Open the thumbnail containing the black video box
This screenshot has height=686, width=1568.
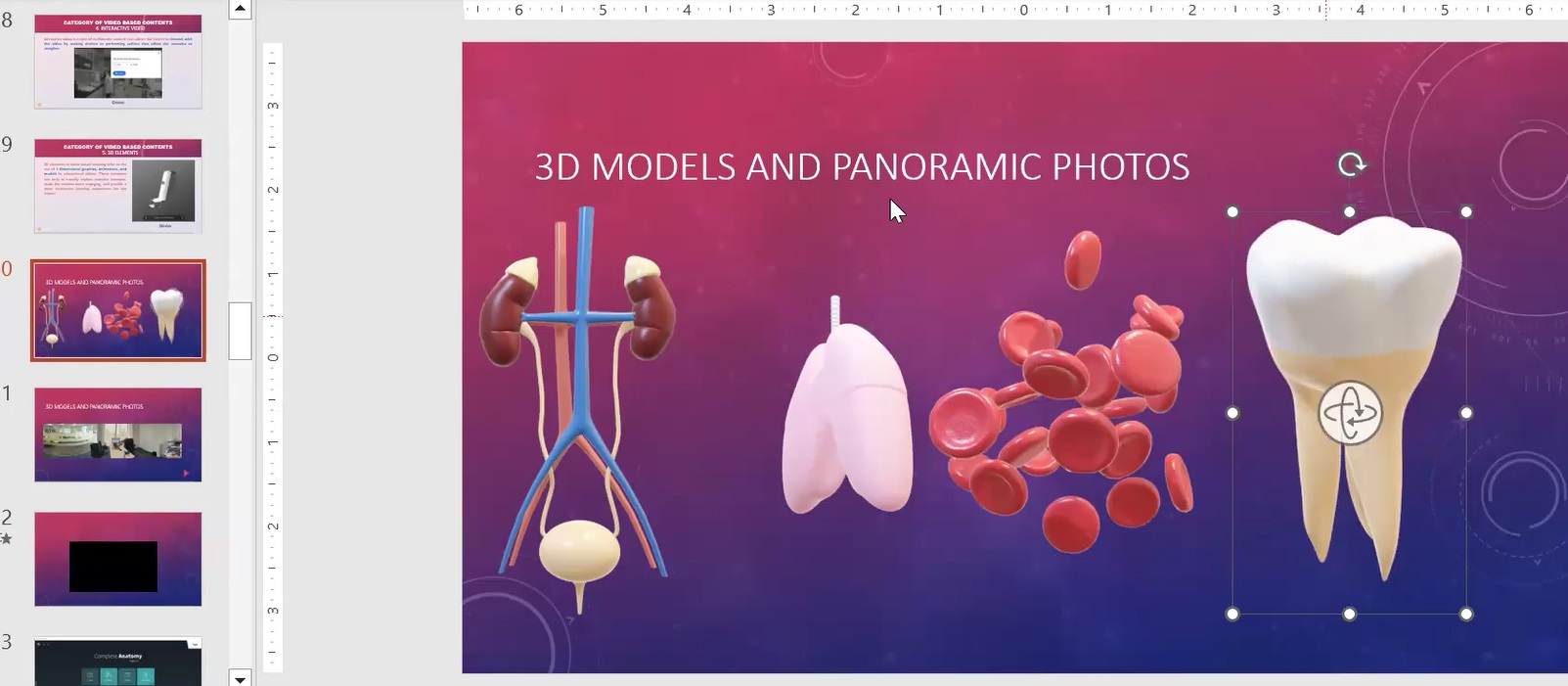[x=118, y=559]
